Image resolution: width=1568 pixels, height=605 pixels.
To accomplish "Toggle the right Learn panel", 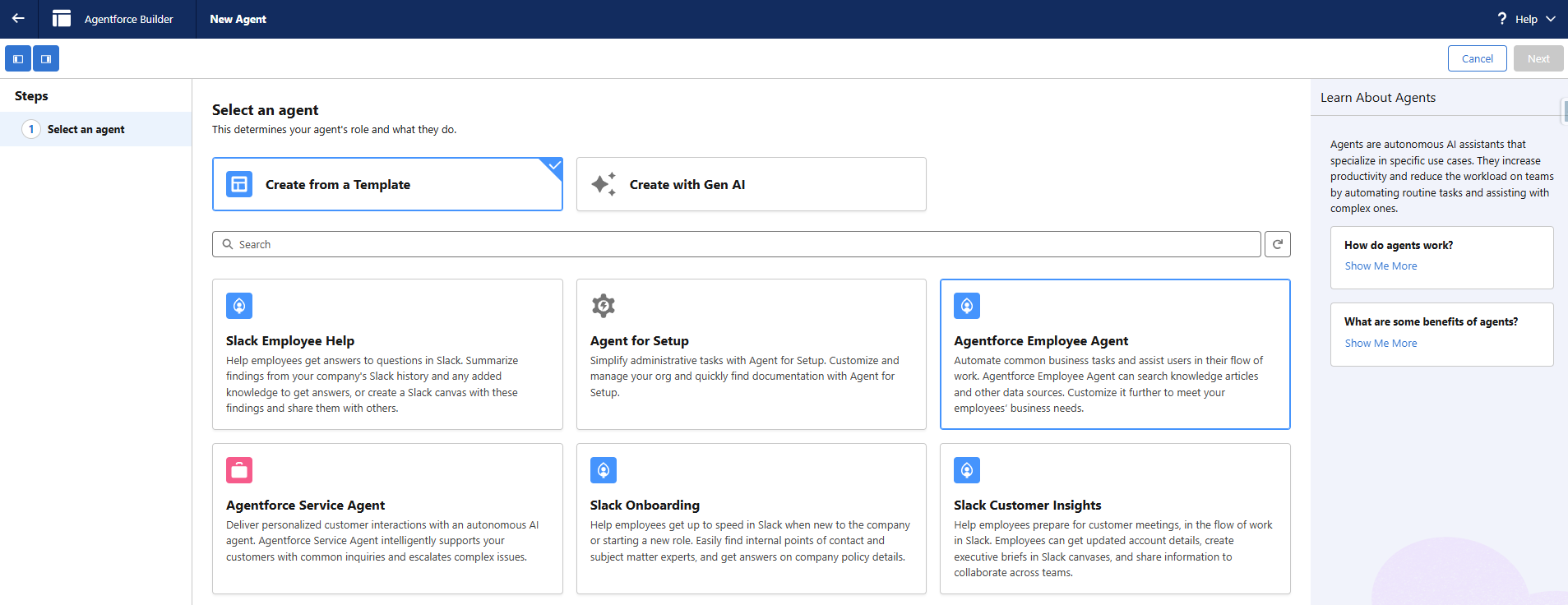I will point(46,59).
